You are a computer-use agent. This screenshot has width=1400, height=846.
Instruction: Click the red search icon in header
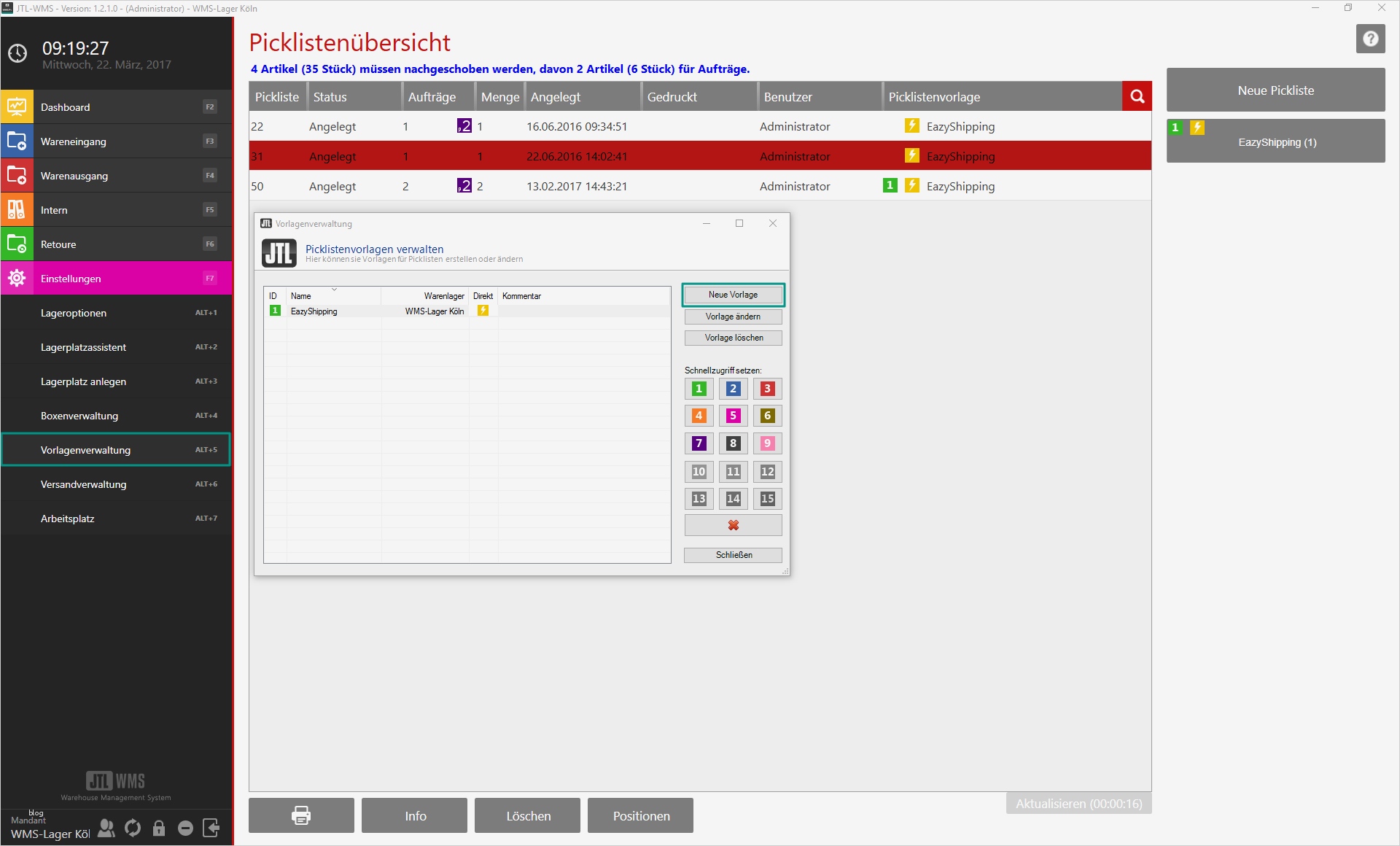point(1137,96)
